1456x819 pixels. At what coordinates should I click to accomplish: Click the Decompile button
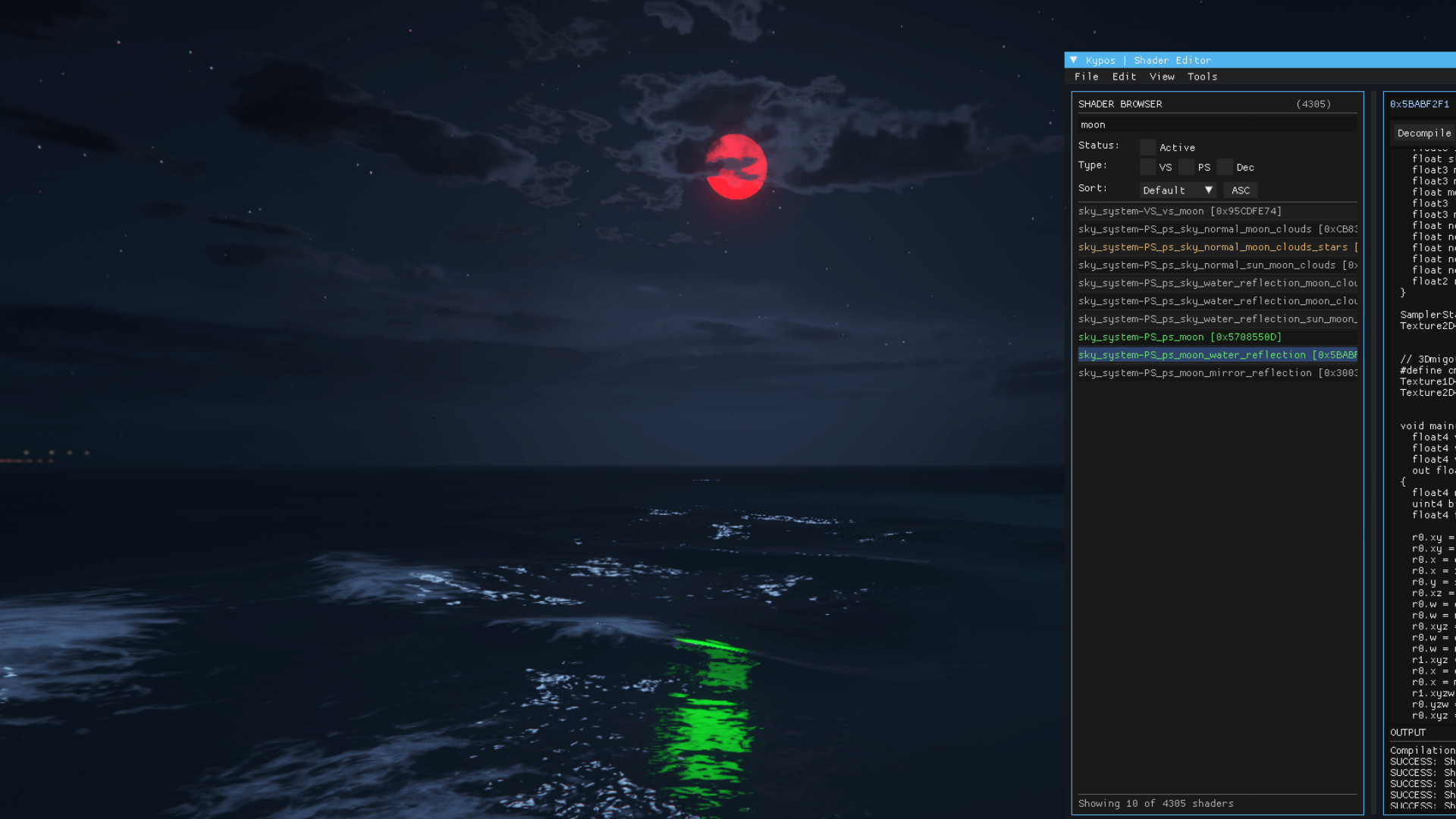tap(1423, 133)
